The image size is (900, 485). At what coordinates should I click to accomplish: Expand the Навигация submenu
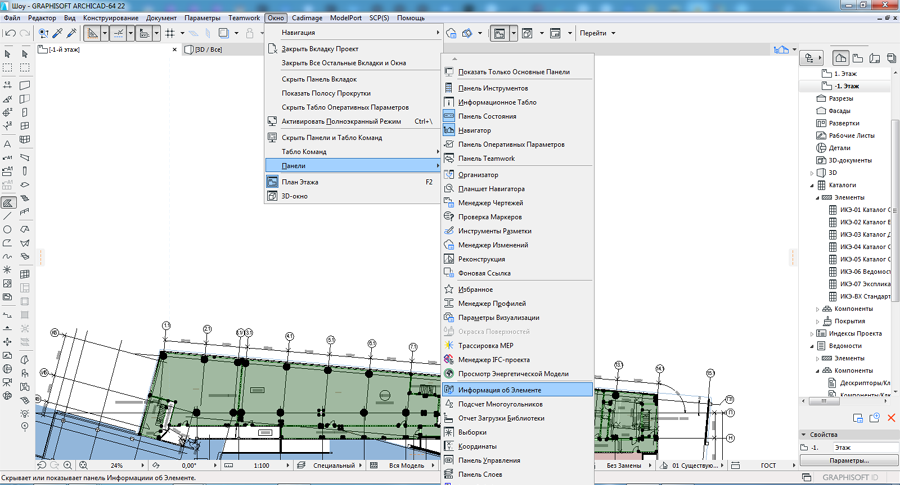[x=353, y=33]
